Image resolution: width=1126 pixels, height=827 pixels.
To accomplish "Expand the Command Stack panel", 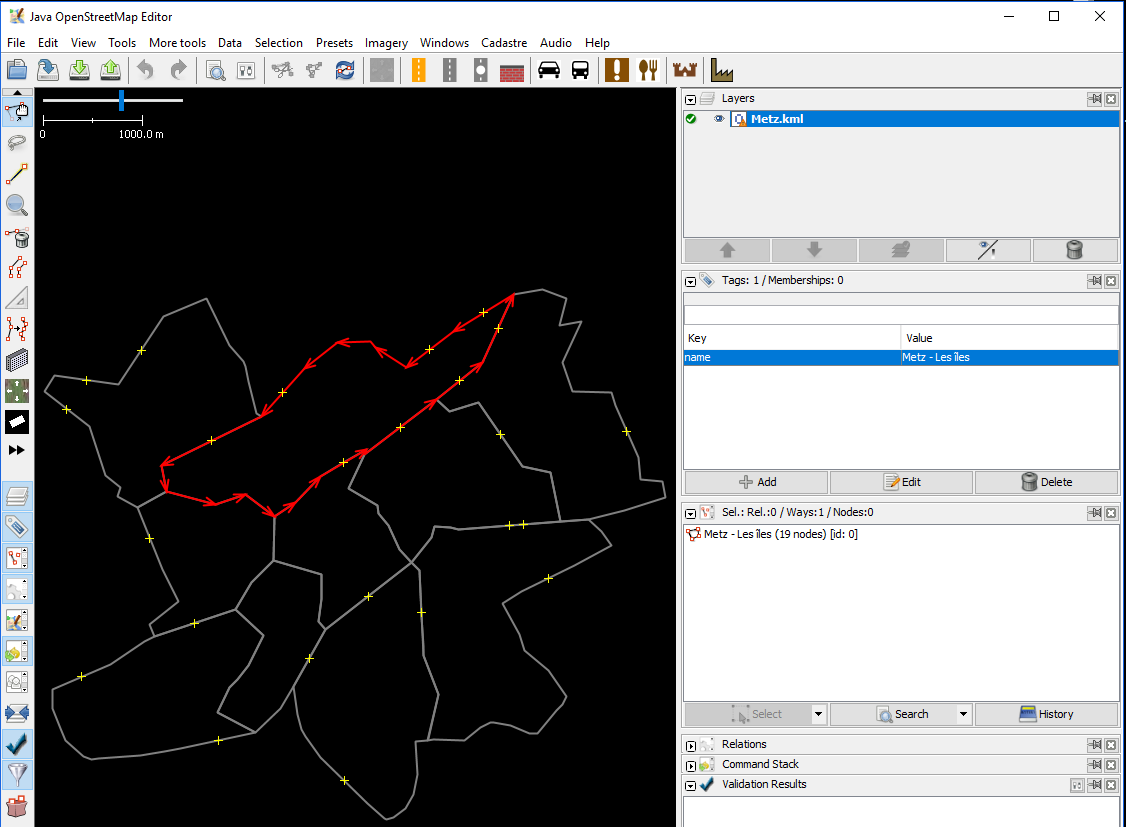I will 691,765.
